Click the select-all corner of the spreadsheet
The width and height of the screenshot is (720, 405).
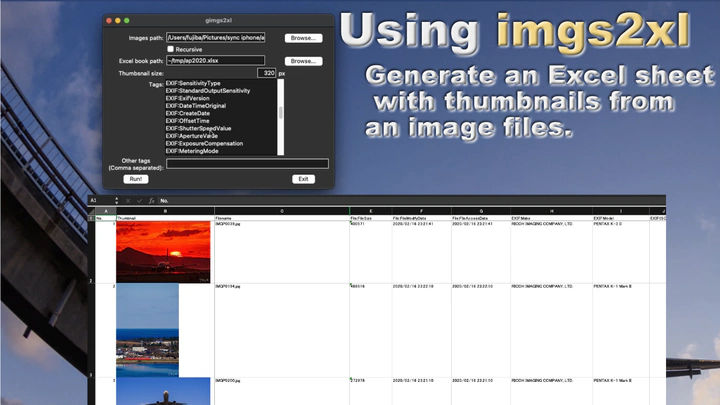click(91, 212)
